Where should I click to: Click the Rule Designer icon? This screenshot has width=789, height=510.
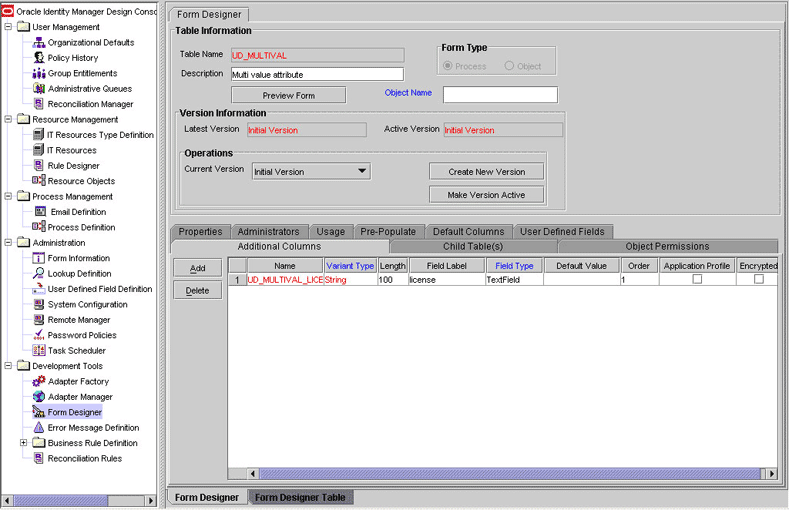click(x=39, y=165)
